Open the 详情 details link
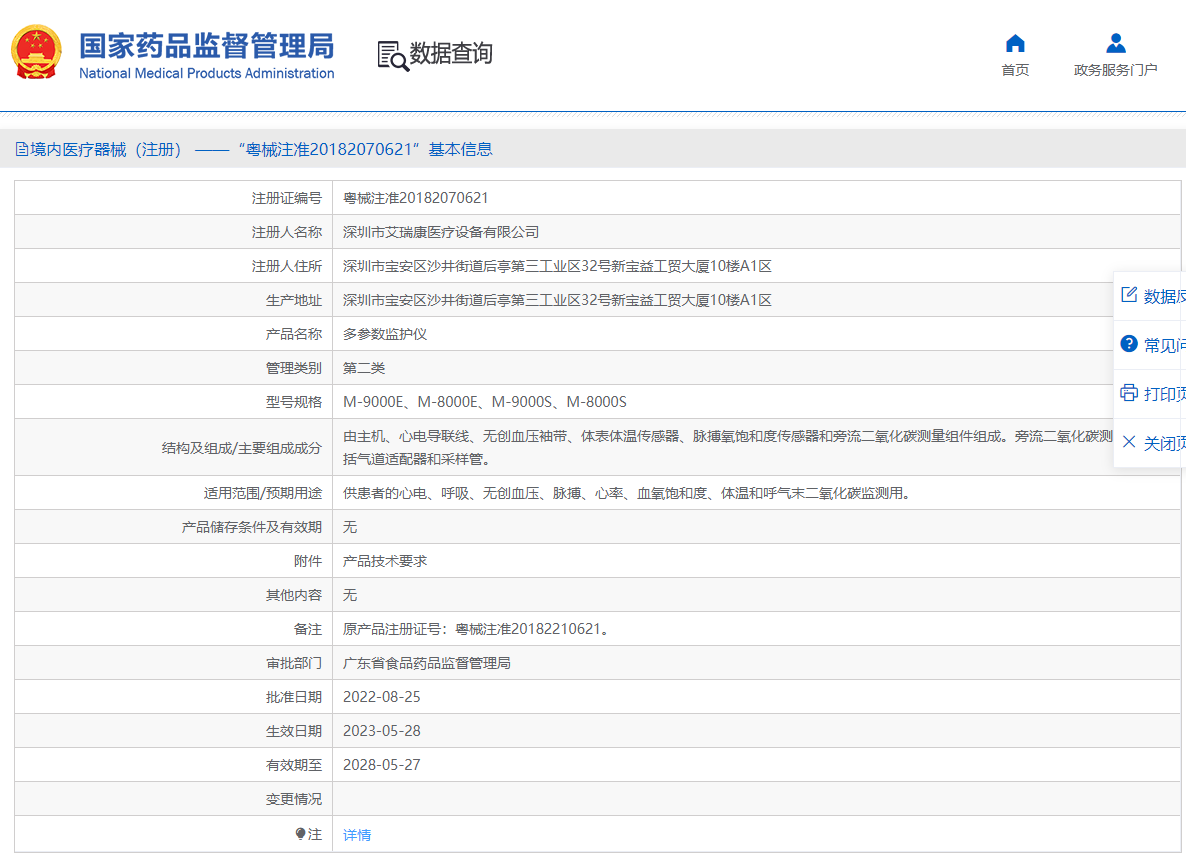This screenshot has width=1186, height=860. tap(357, 835)
